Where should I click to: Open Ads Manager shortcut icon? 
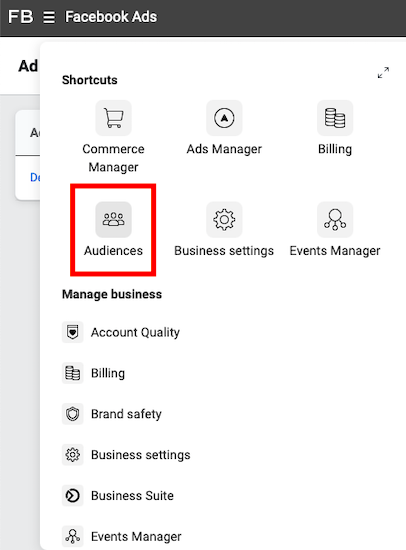click(x=224, y=118)
